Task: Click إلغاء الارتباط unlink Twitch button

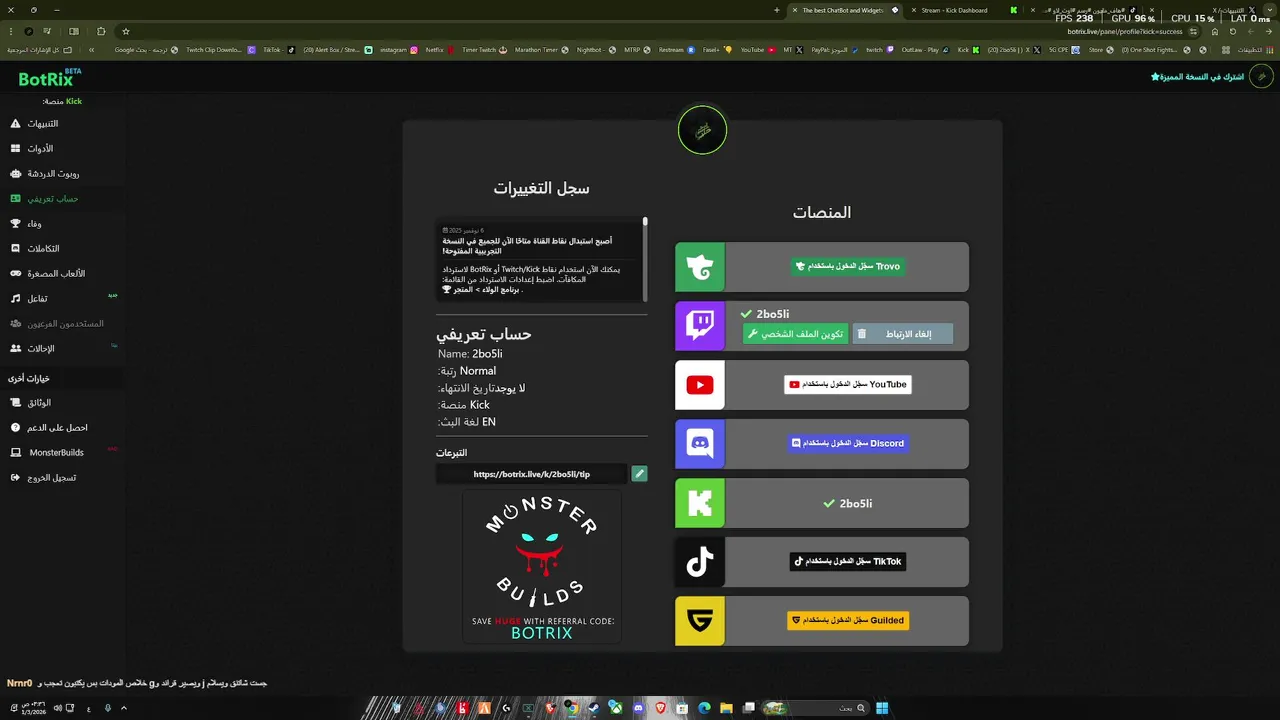Action: pos(902,334)
